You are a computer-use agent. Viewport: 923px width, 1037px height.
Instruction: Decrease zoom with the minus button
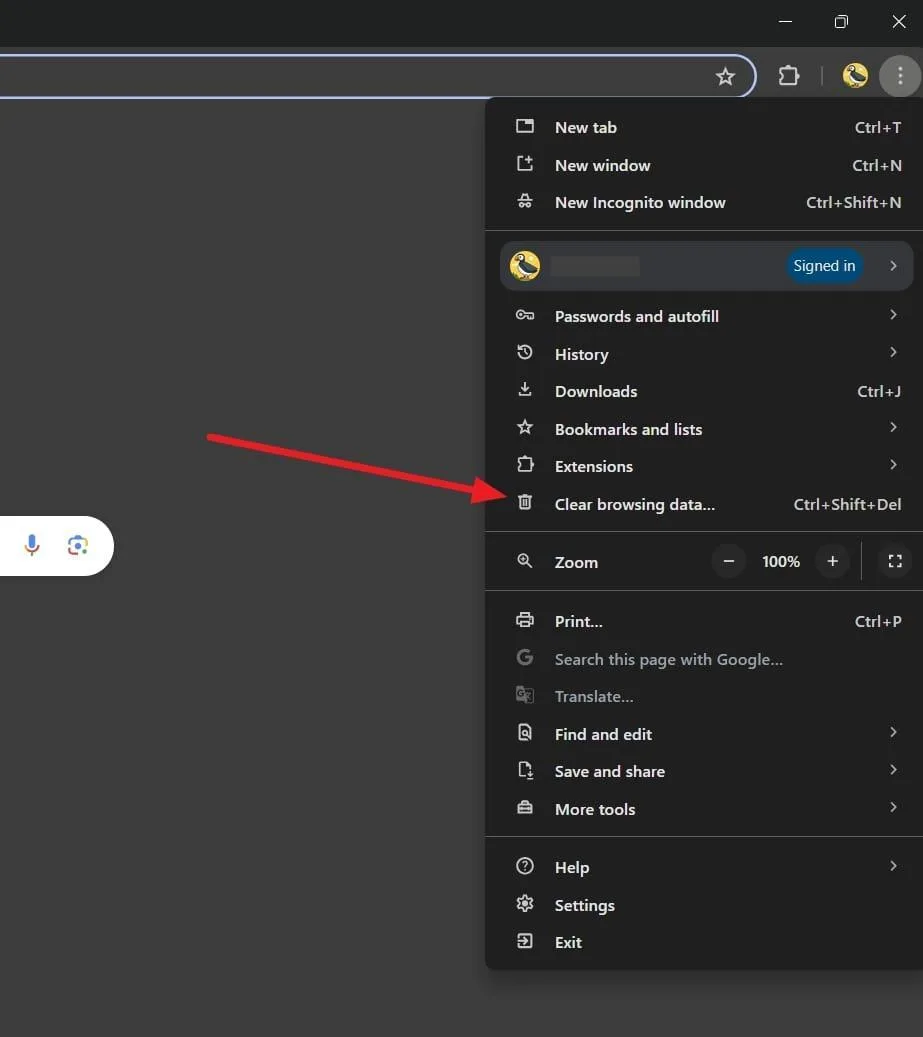(729, 562)
